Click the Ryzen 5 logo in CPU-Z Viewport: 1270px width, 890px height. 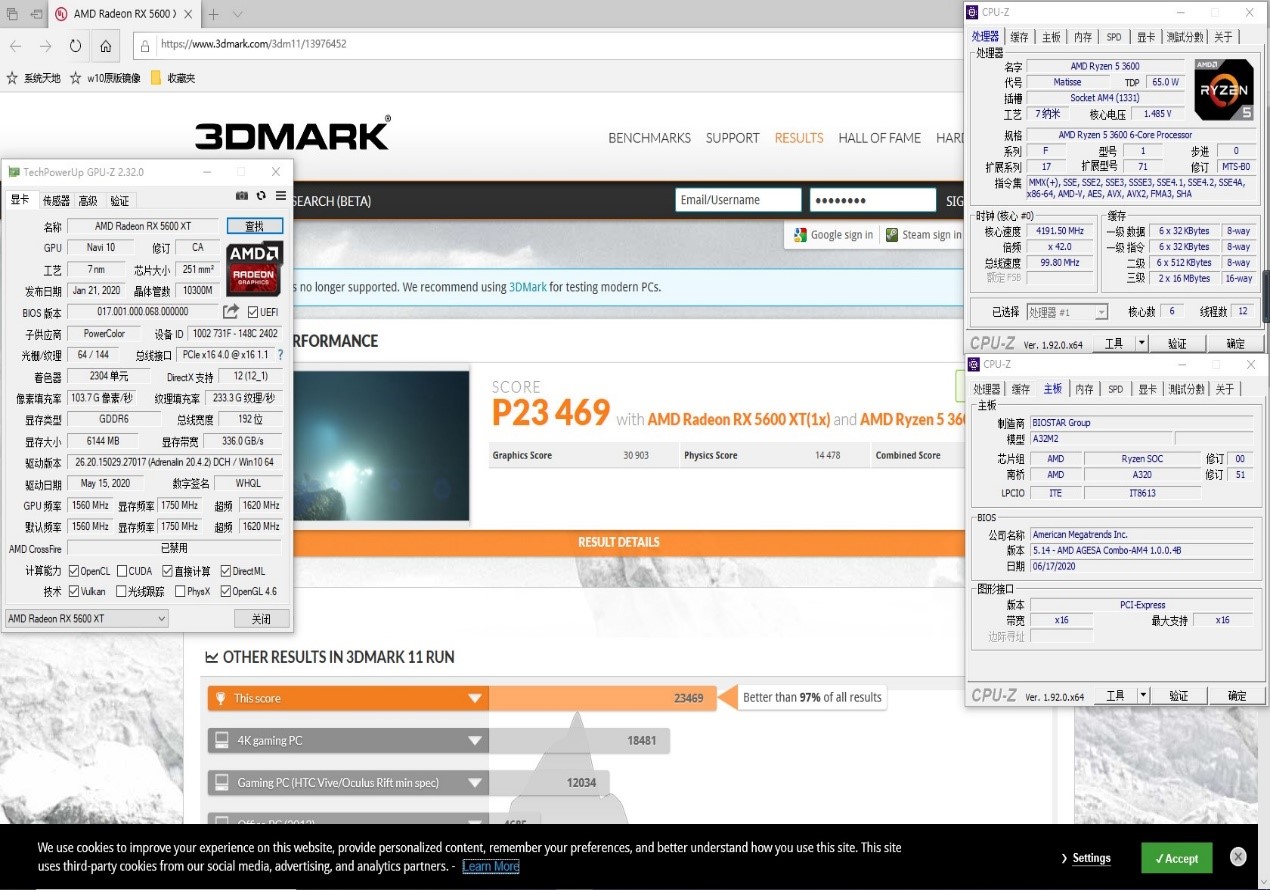(x=1224, y=90)
